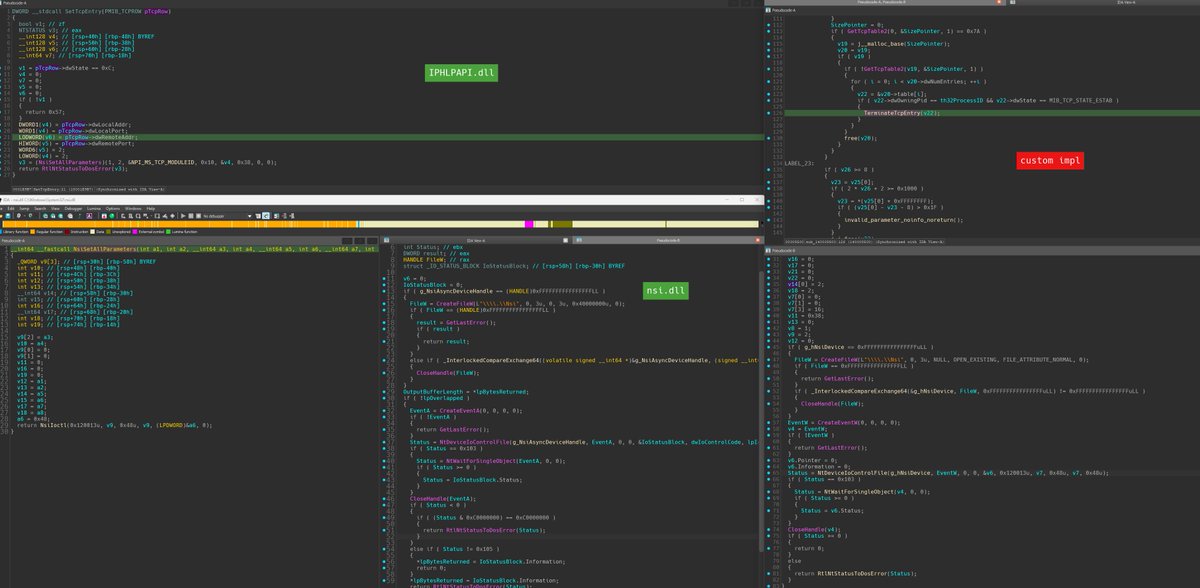This screenshot has height=588, width=1200.
Task: Click the TerminateTcpEntry(v22) call line
Action: point(900,113)
